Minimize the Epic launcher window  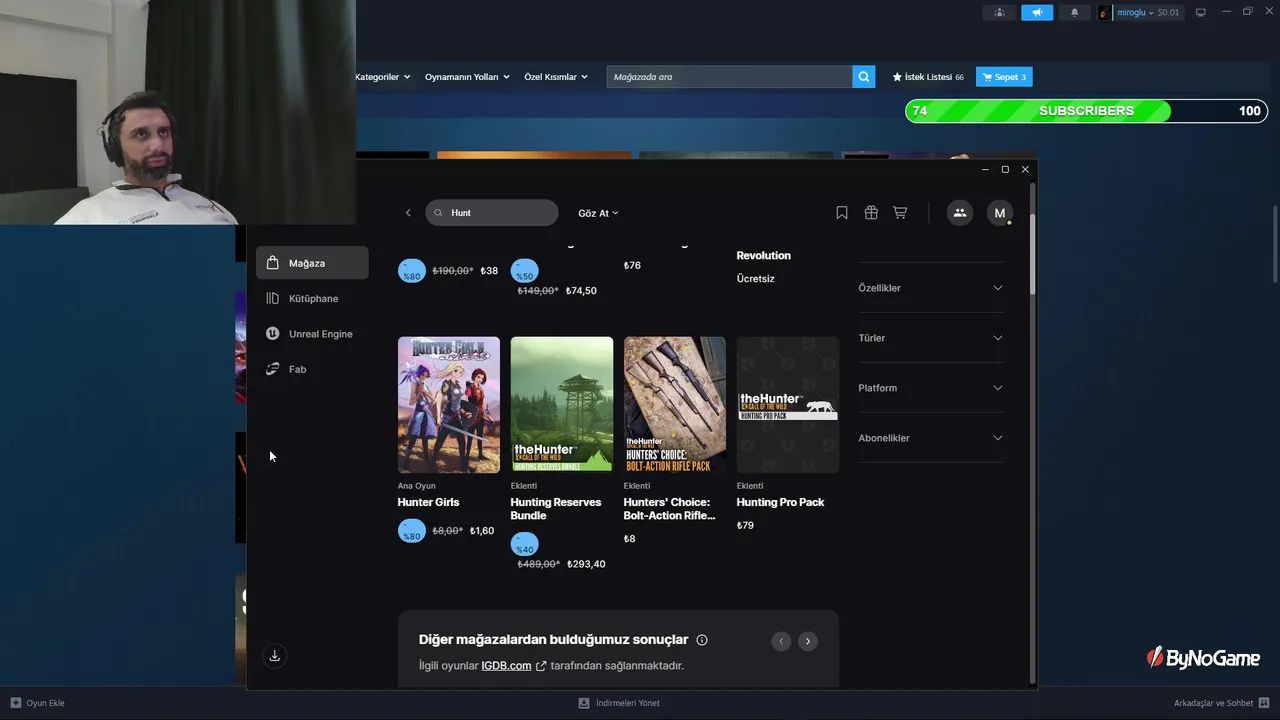[985, 170]
